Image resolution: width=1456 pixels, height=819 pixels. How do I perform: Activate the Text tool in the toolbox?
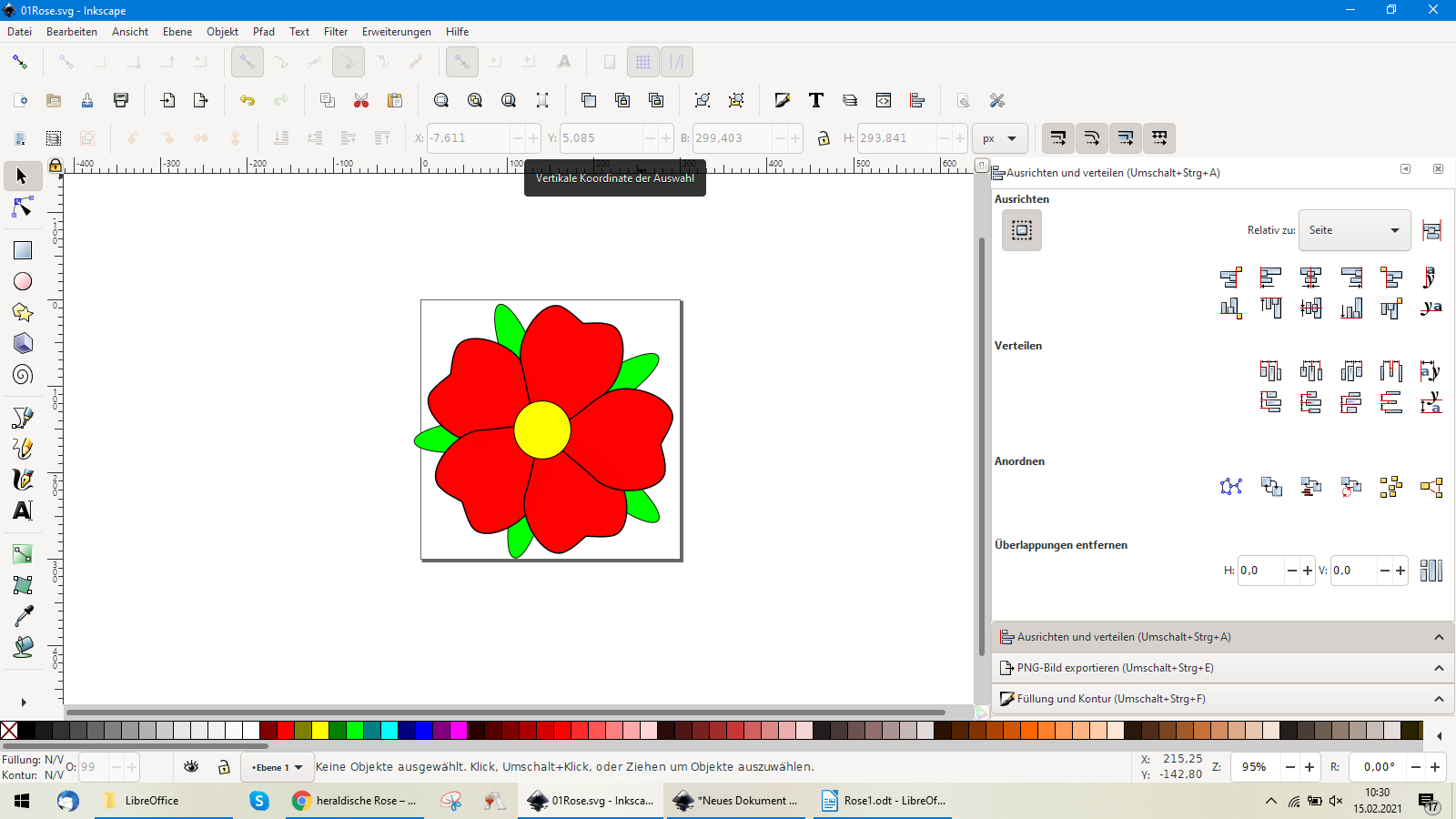point(23,511)
